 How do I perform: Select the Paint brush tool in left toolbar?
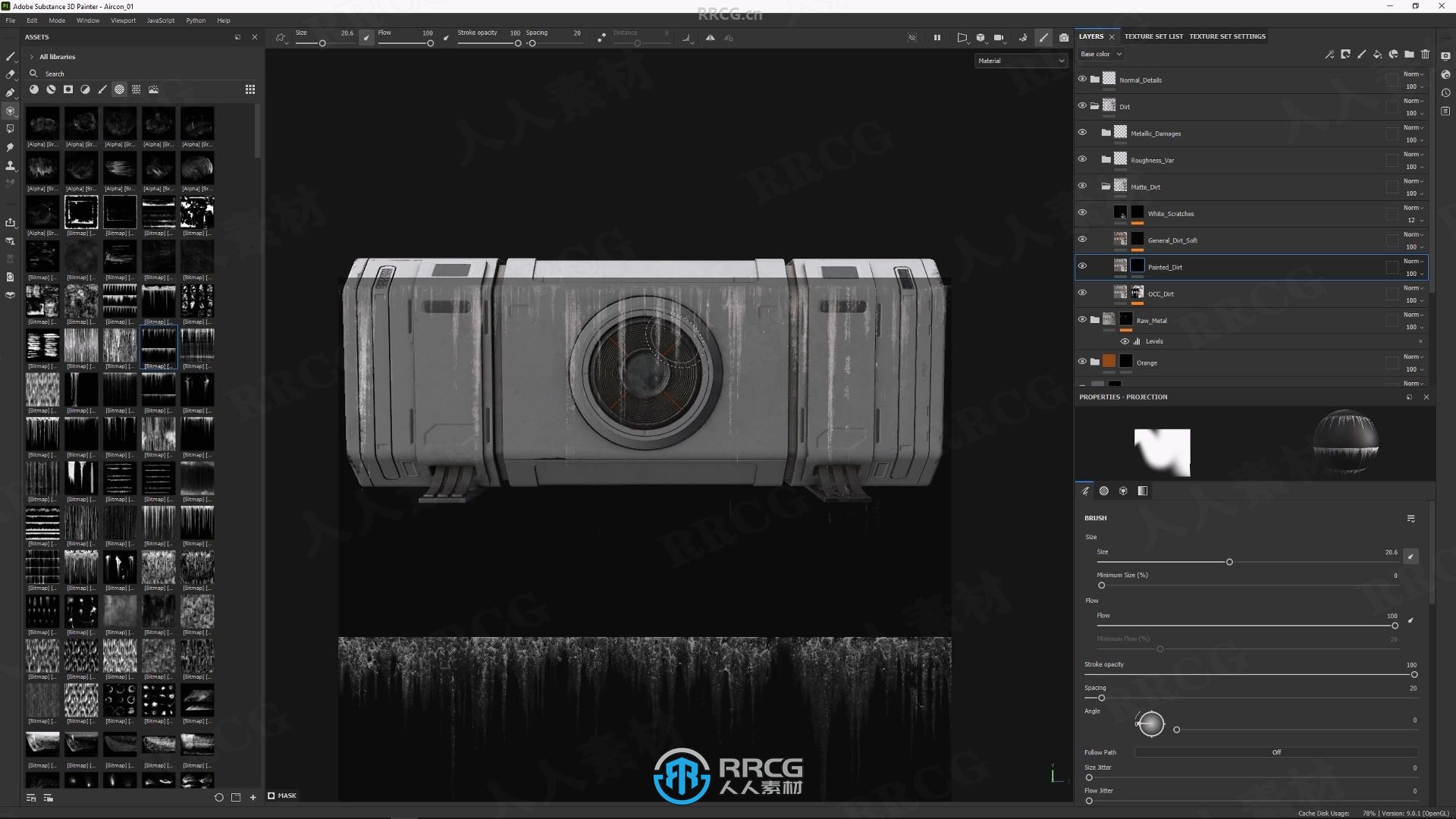pos(10,57)
